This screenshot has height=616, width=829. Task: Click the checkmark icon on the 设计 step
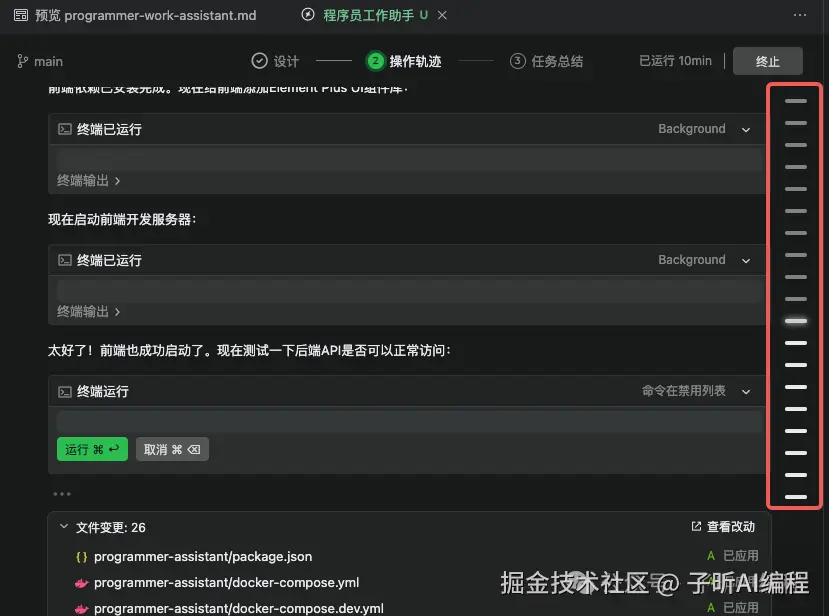click(x=258, y=60)
